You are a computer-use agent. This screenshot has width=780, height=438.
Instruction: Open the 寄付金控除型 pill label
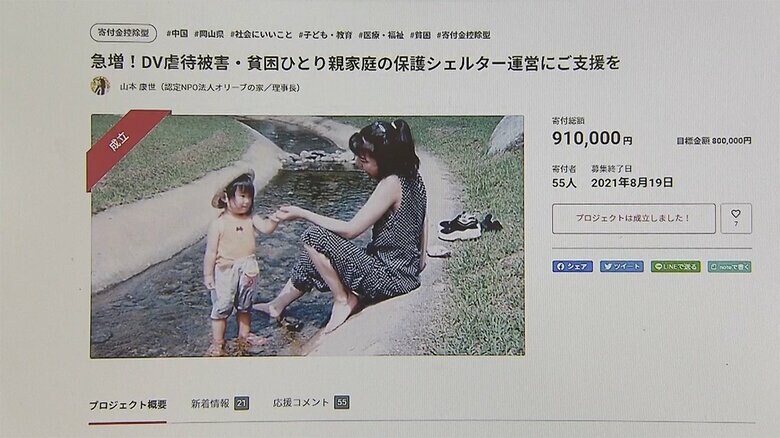[123, 33]
